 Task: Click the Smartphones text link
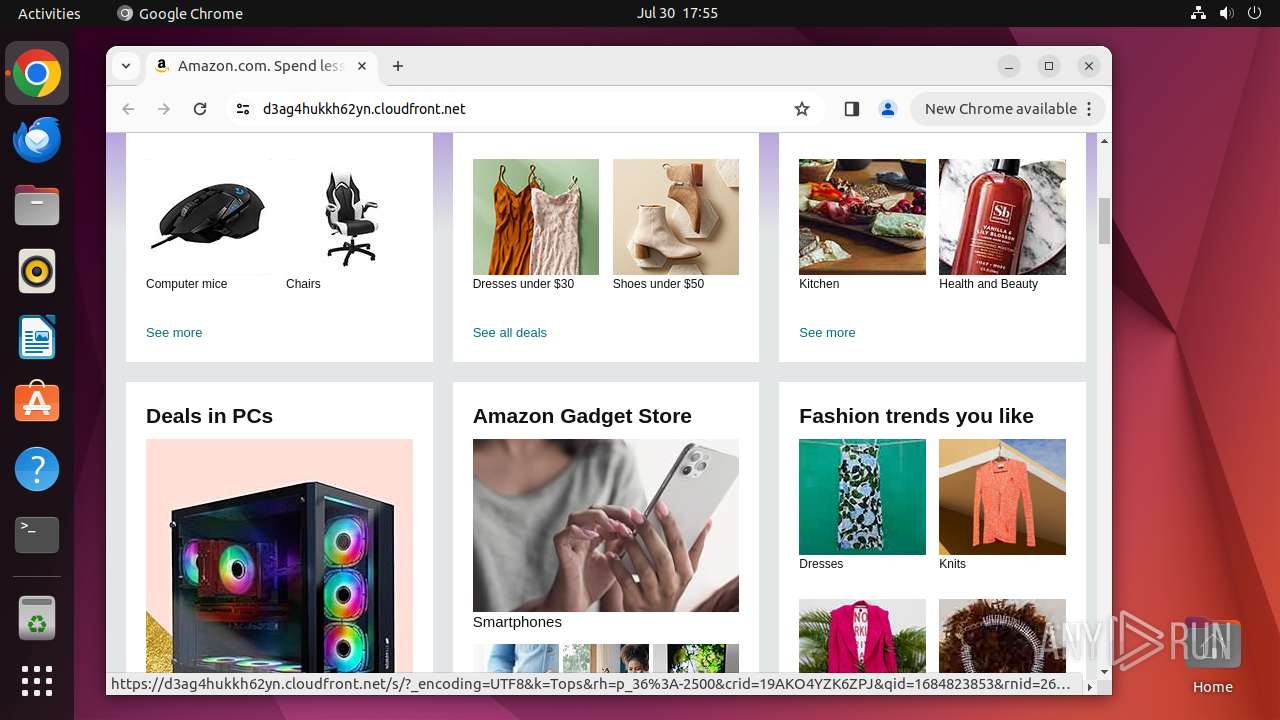coord(517,622)
